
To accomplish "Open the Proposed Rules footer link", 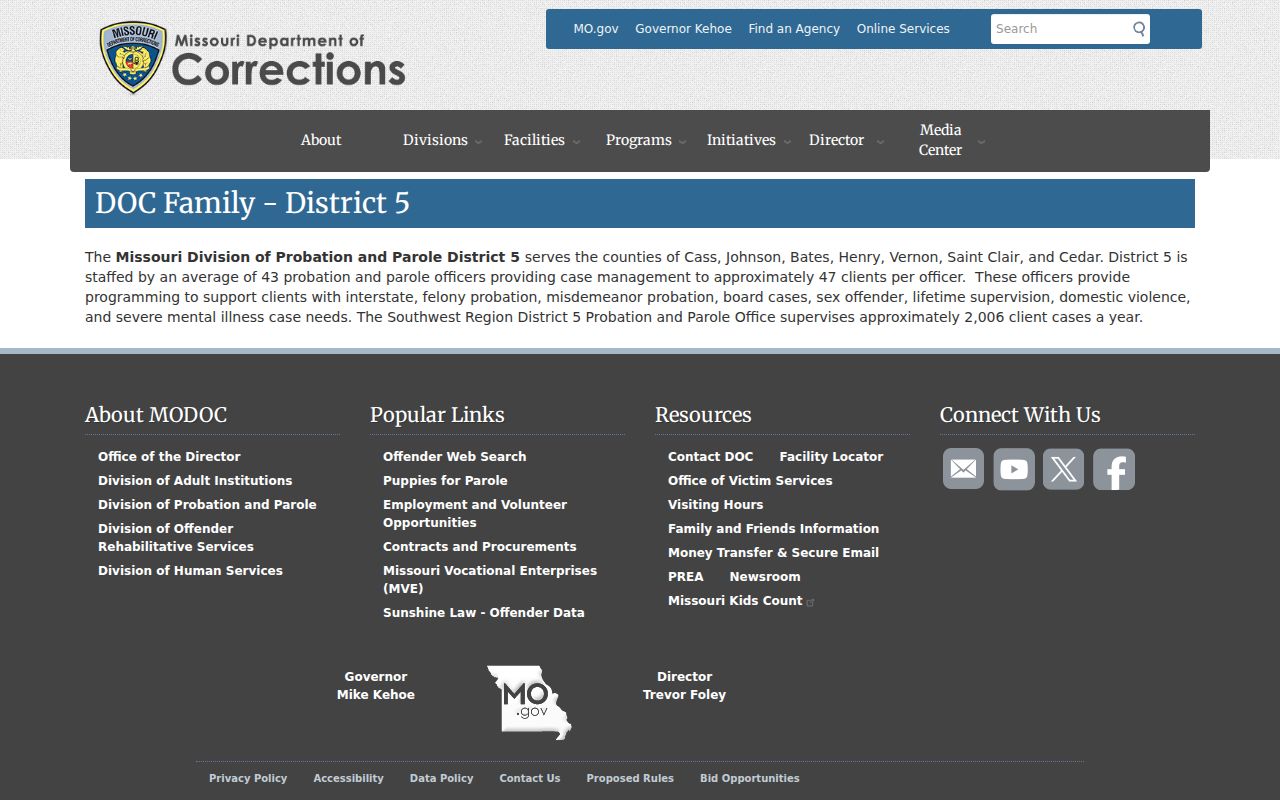I will tap(630, 778).
